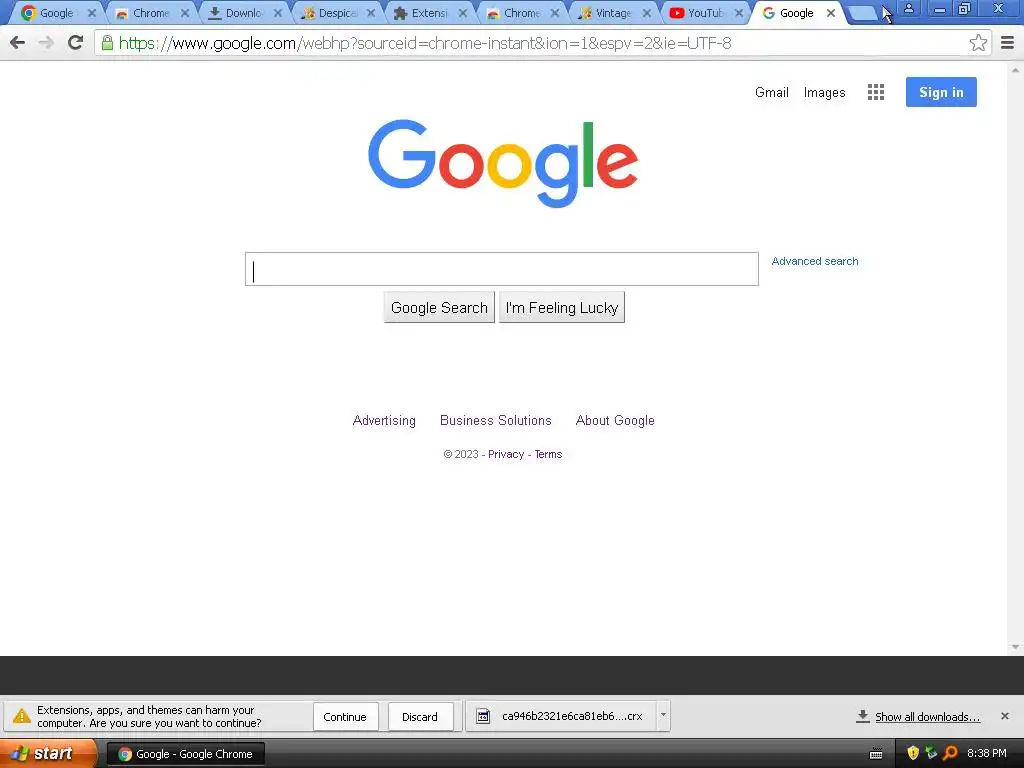Viewport: 1024px width, 768px height.
Task: Open the Advertising link
Action: pos(384,421)
